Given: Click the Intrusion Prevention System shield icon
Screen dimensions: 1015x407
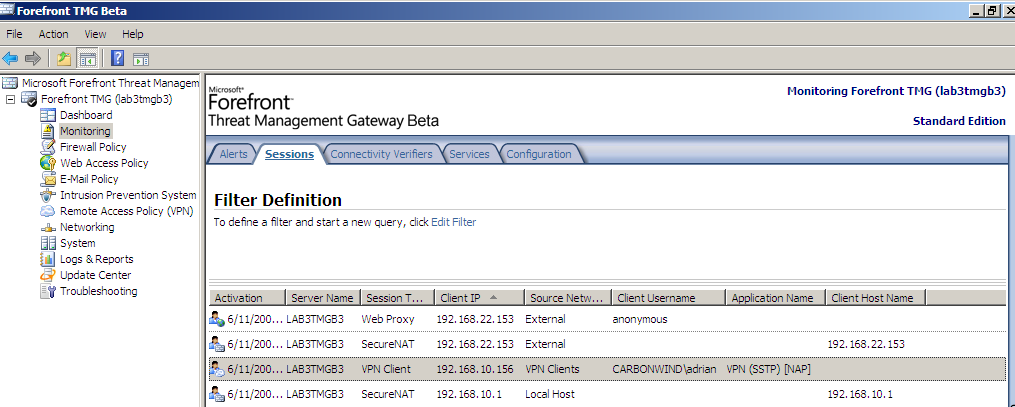Looking at the screenshot, I should tap(49, 195).
